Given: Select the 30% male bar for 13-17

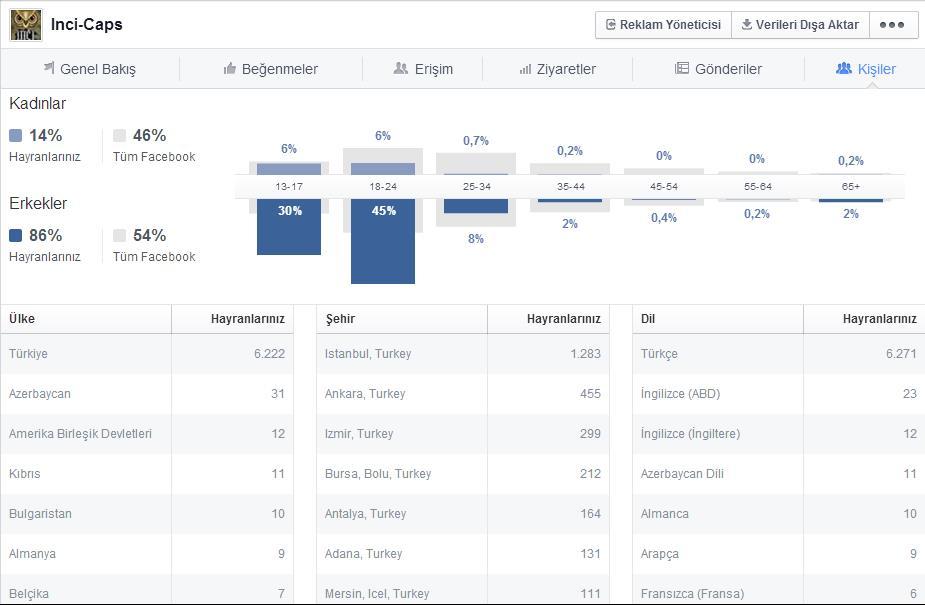Looking at the screenshot, I should [x=289, y=227].
